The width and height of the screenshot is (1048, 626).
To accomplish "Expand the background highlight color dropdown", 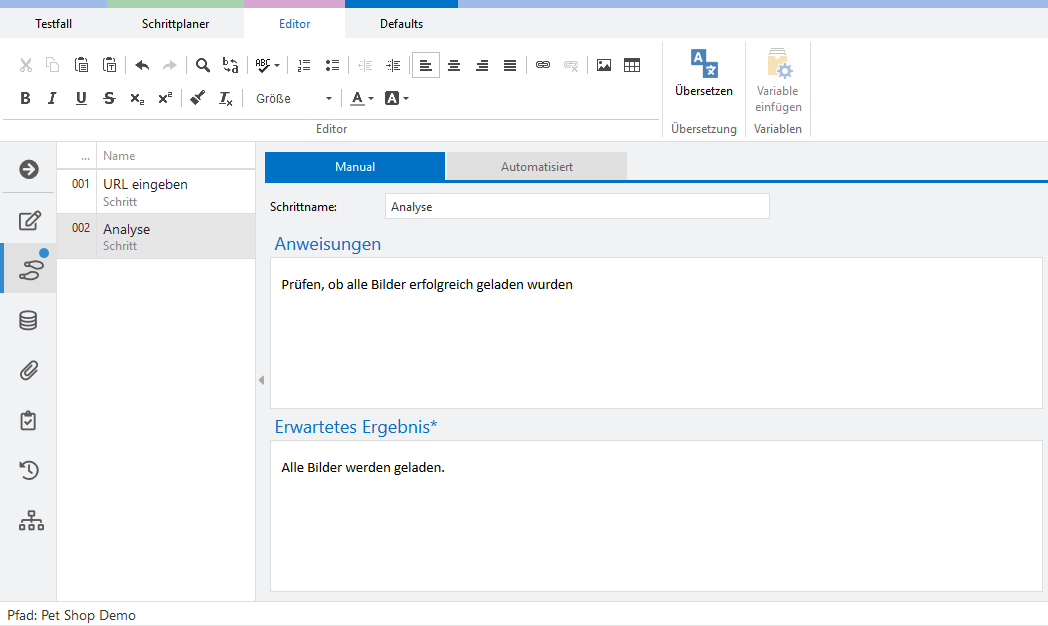I will (x=405, y=99).
